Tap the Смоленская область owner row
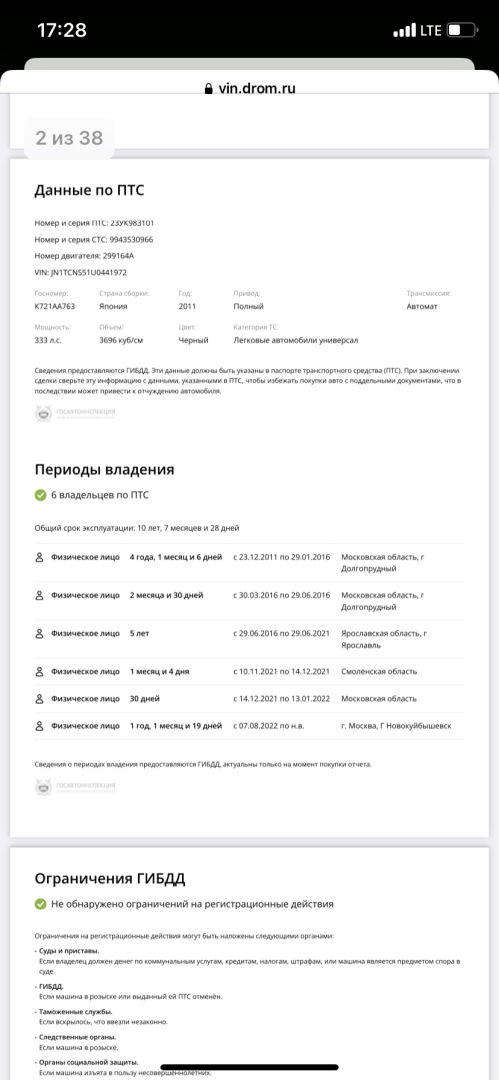 (x=250, y=672)
